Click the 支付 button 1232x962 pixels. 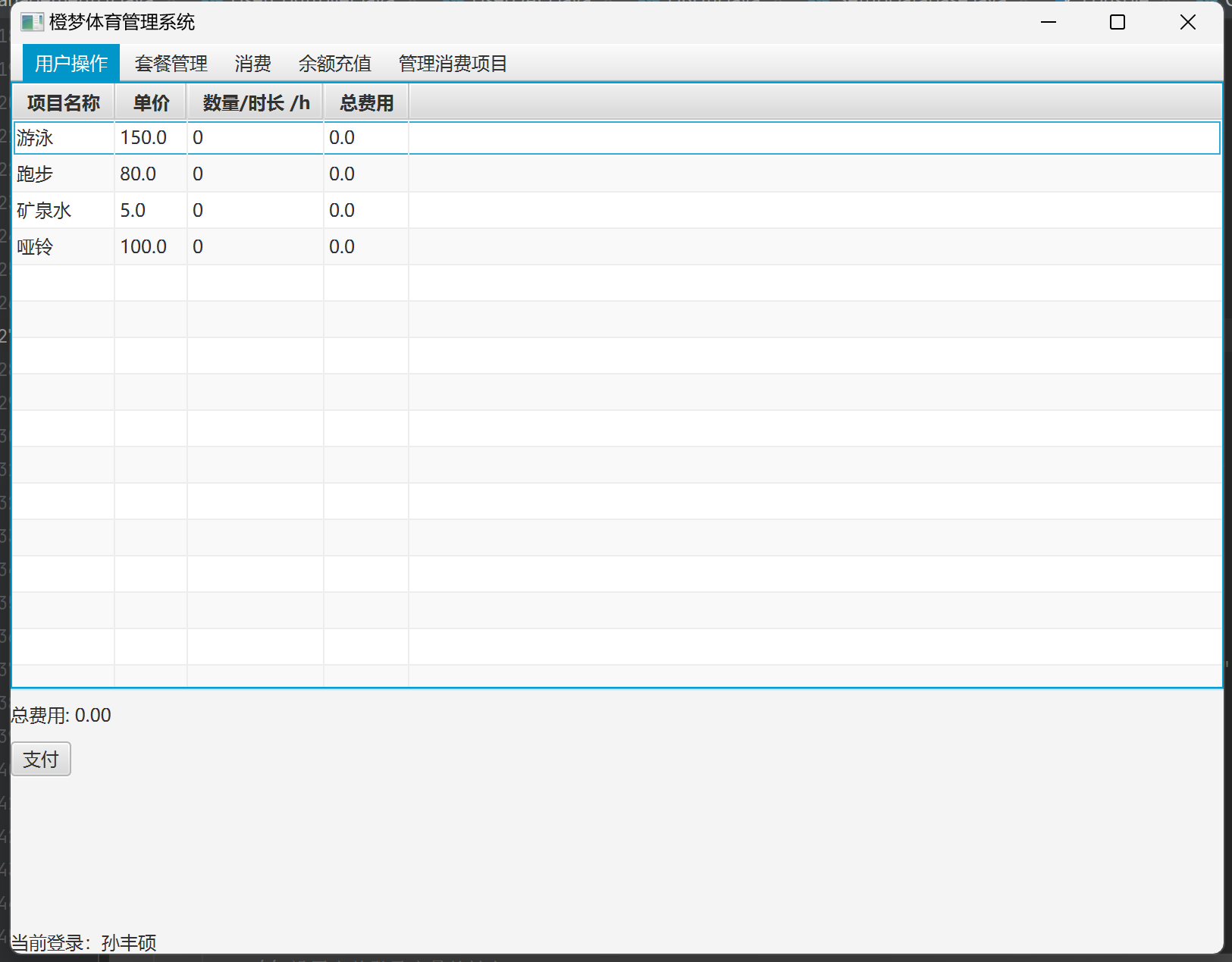(x=41, y=759)
